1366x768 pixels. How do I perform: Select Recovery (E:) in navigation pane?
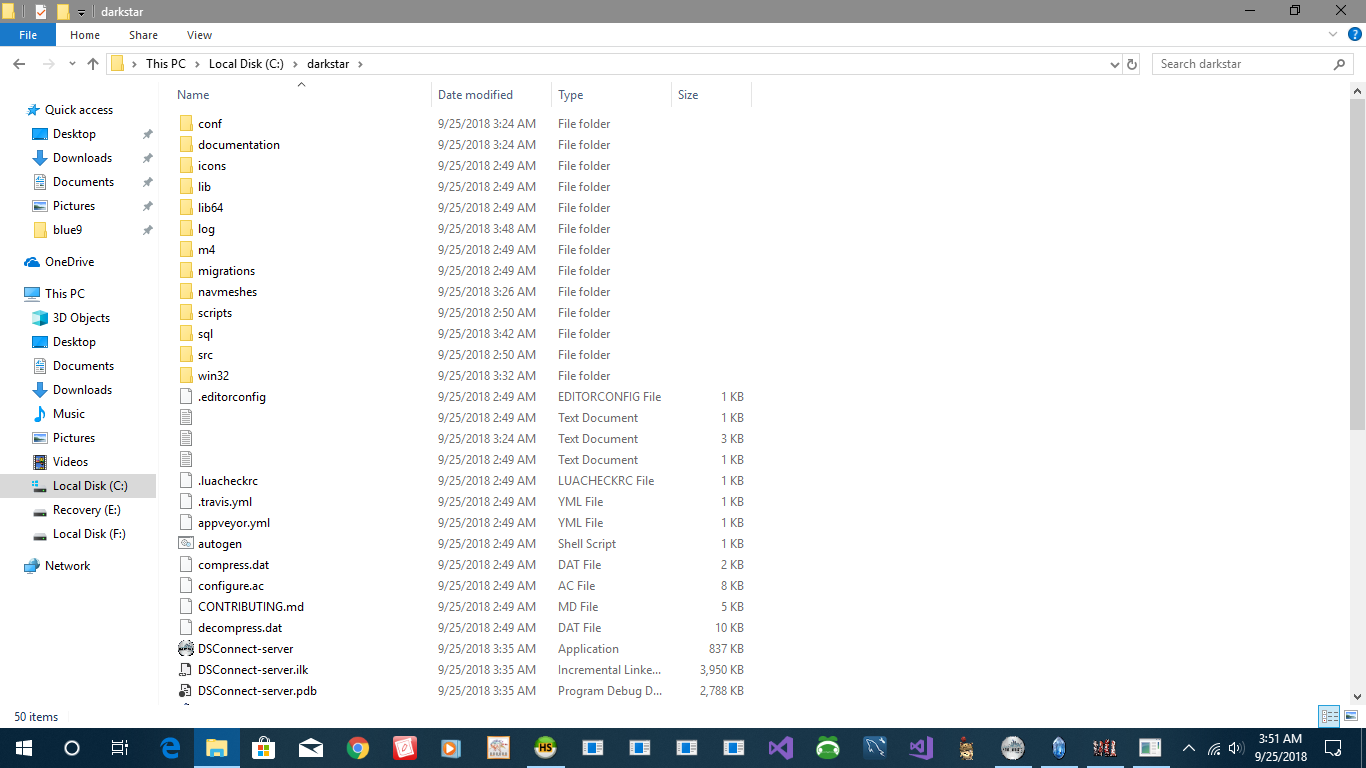[x=86, y=510]
